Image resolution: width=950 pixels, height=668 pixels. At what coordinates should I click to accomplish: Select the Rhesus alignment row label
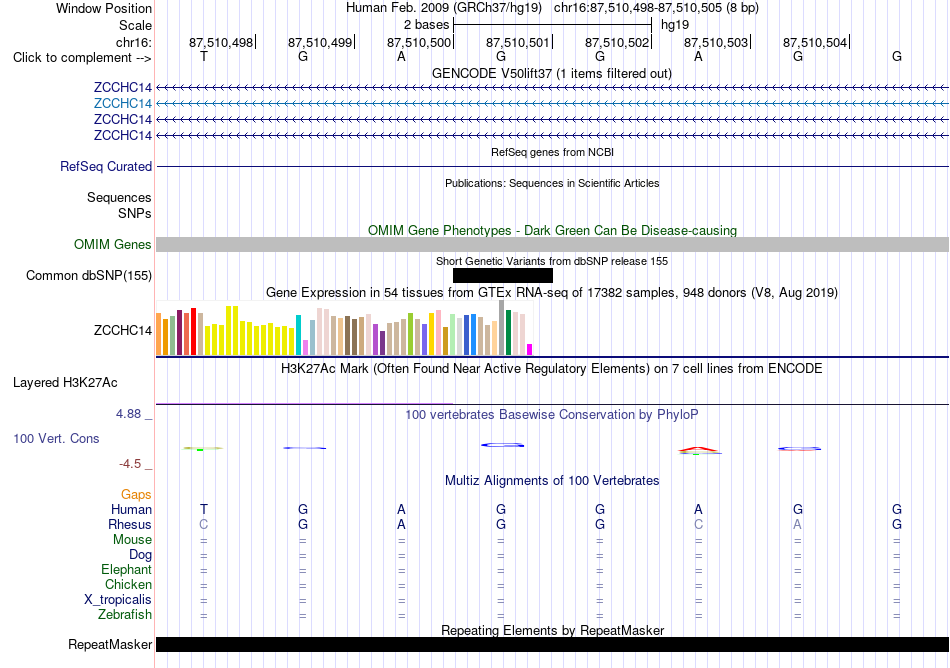point(130,524)
